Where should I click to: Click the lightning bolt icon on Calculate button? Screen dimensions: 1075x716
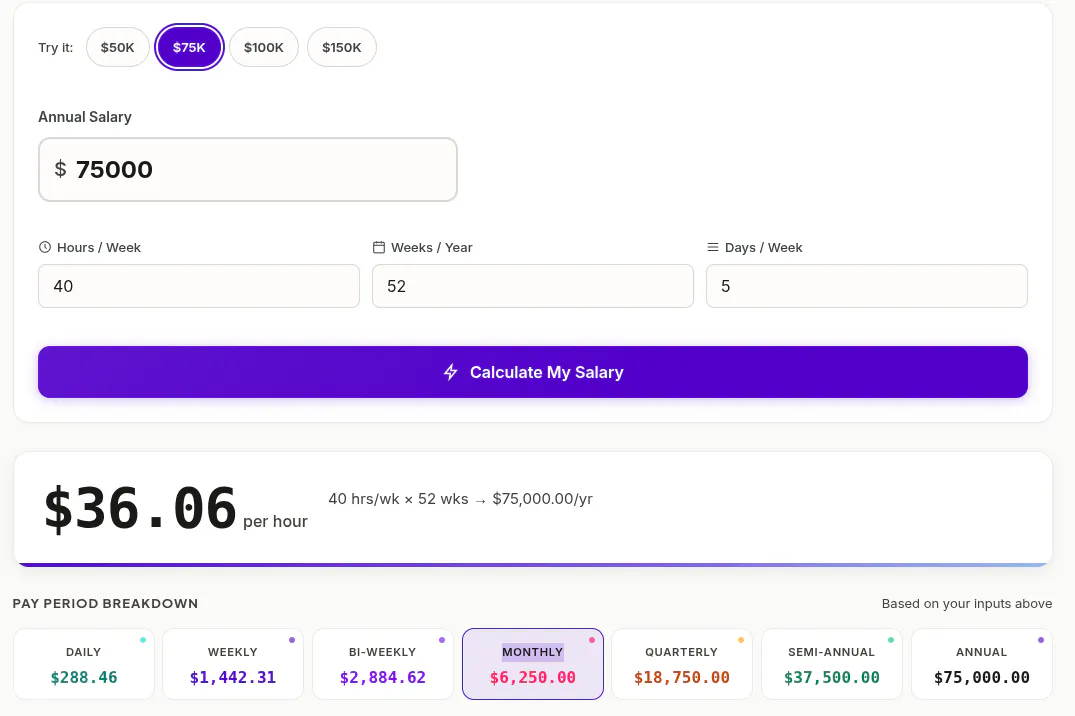click(x=450, y=372)
